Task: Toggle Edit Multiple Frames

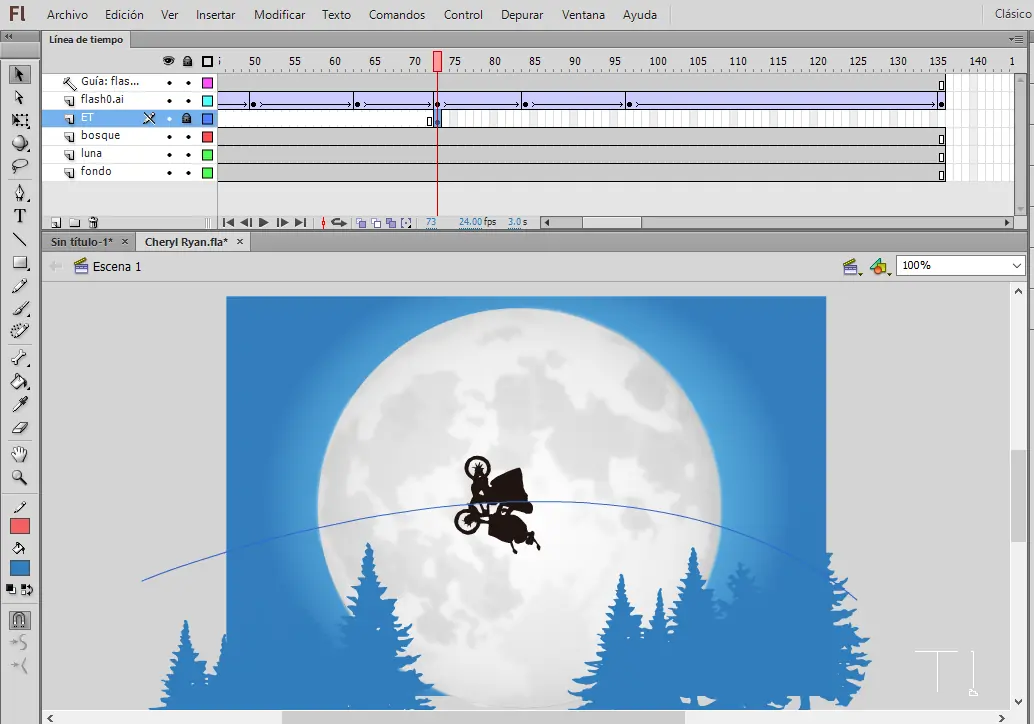Action: pyautogui.click(x=391, y=223)
